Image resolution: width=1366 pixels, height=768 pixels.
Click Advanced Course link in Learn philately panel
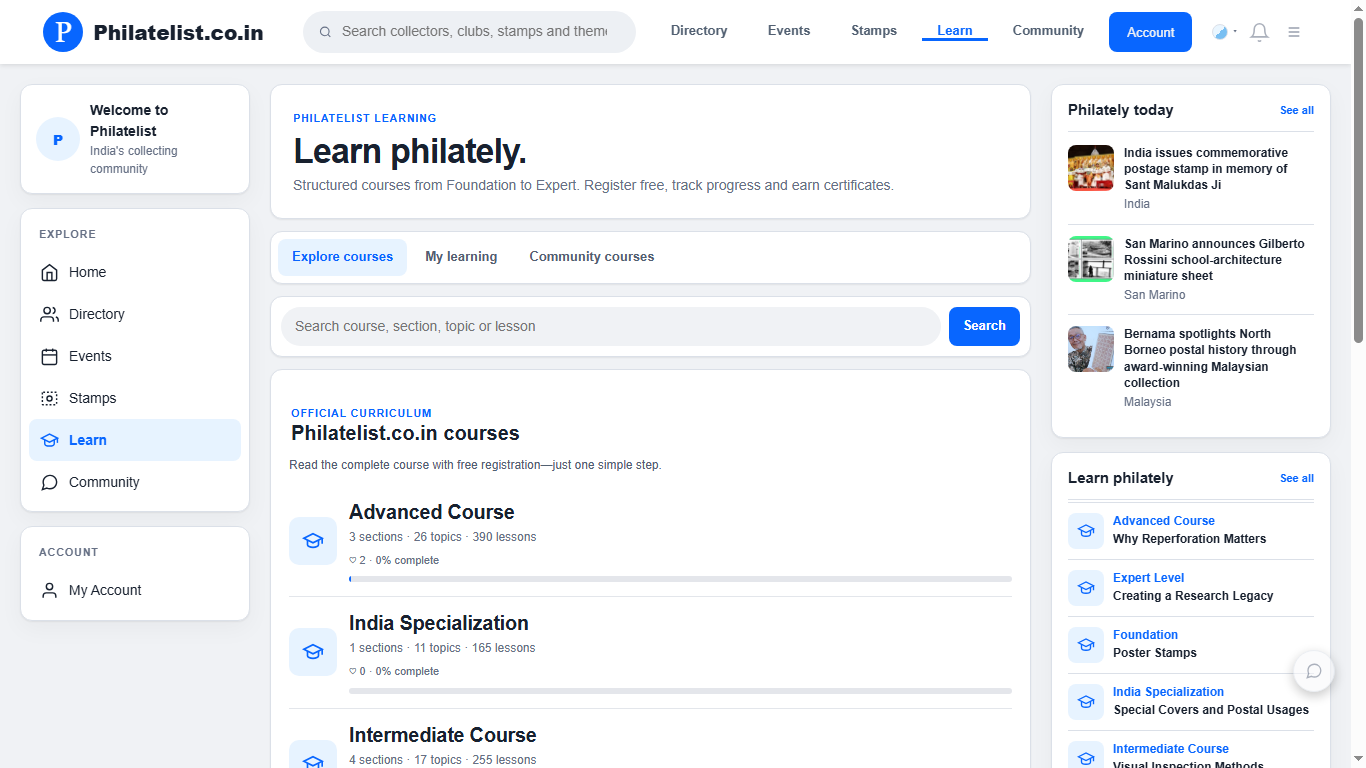coord(1164,521)
